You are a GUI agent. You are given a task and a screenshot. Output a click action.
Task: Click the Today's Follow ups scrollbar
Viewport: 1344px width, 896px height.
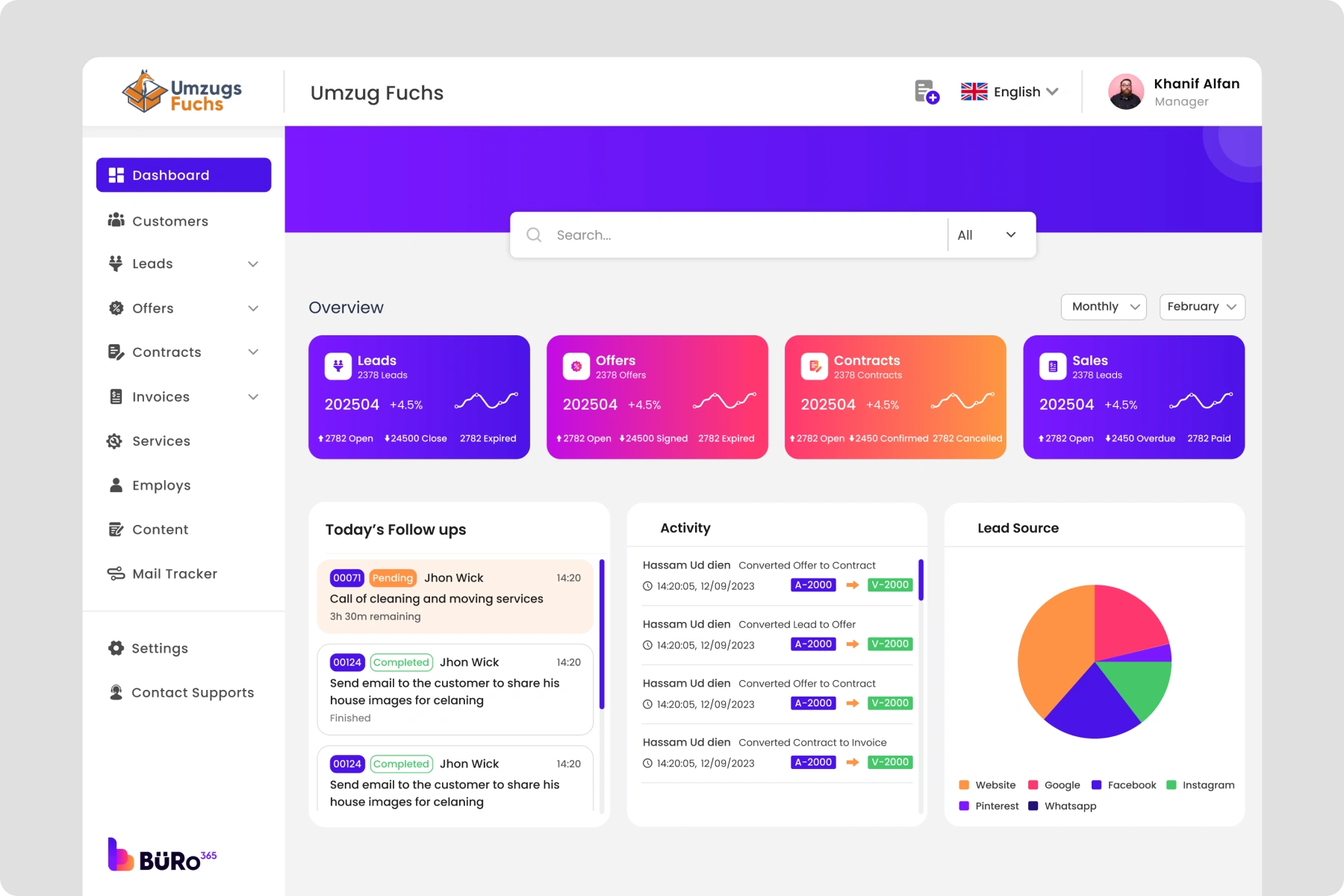click(x=602, y=634)
